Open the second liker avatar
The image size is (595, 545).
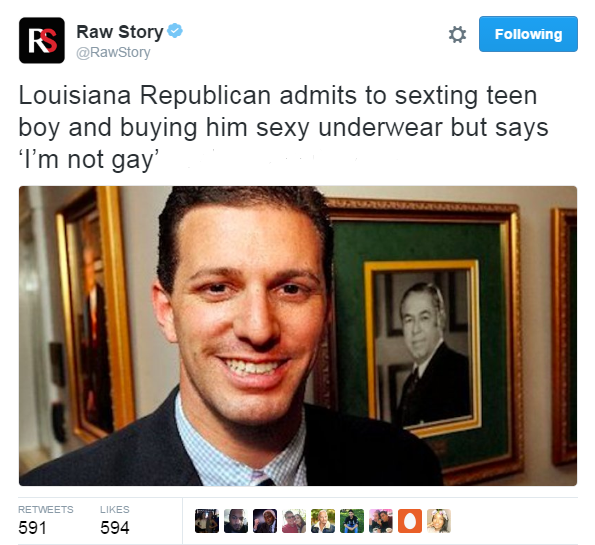pyautogui.click(x=236, y=521)
